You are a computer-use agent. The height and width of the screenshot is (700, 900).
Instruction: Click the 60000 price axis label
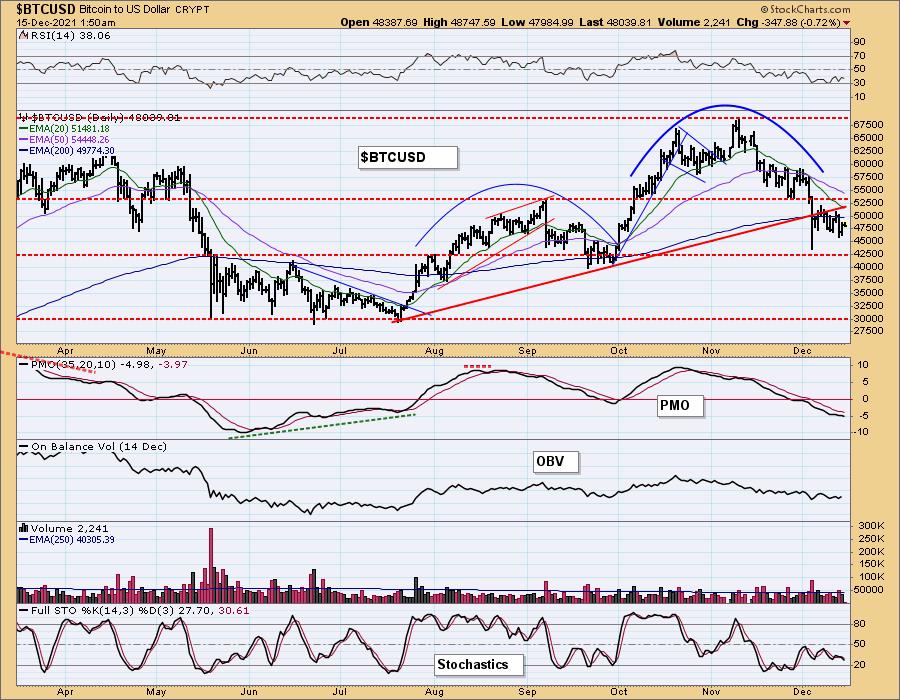868,164
